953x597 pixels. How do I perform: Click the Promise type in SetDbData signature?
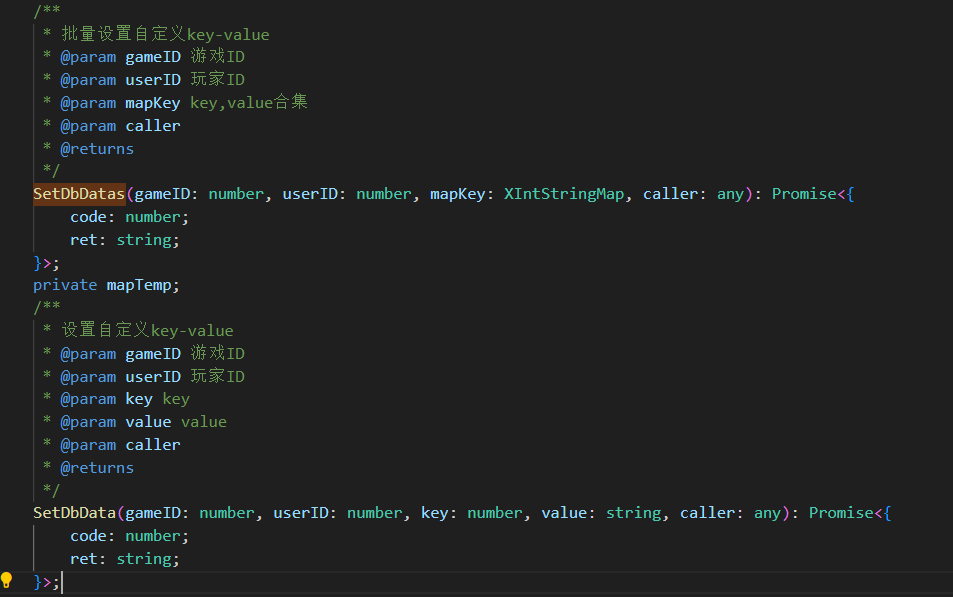841,513
